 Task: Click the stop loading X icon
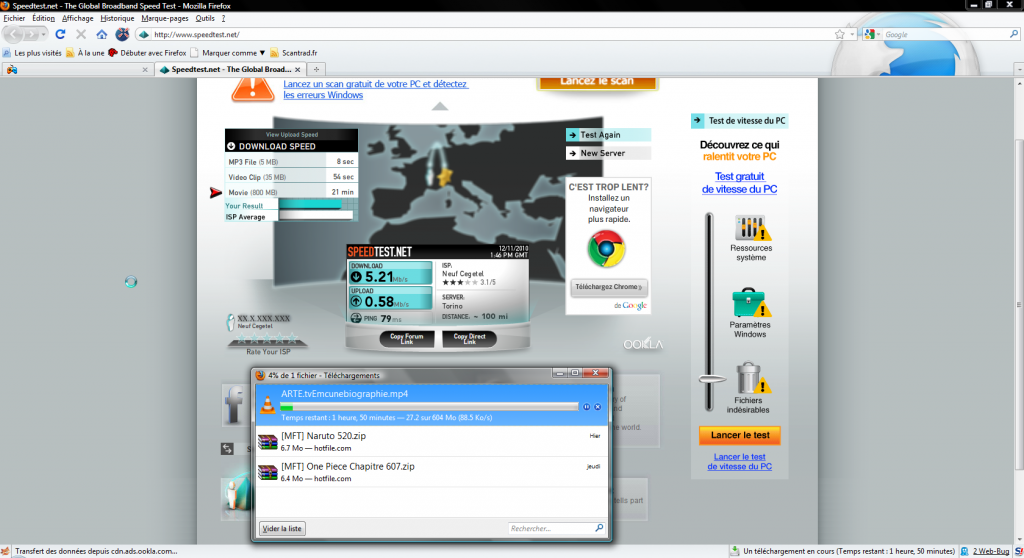tap(81, 34)
